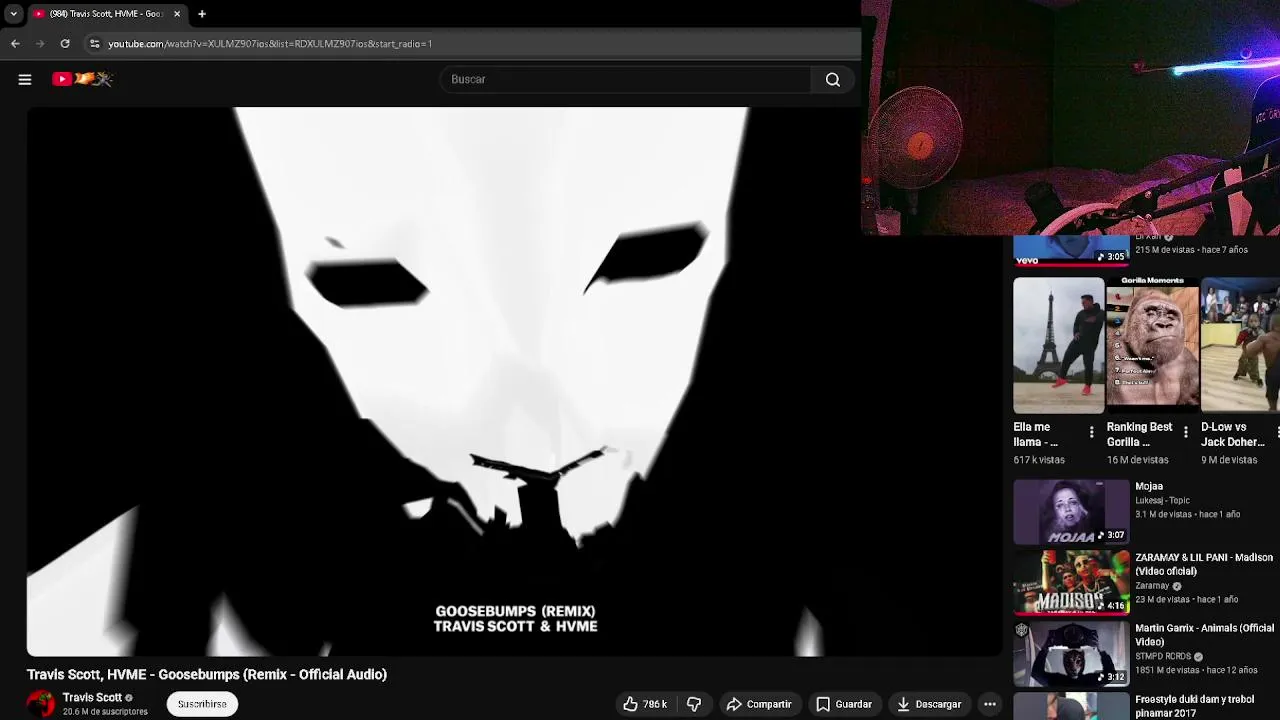Open more actions ellipsis menu
The height and width of the screenshot is (720, 1280).
(989, 704)
